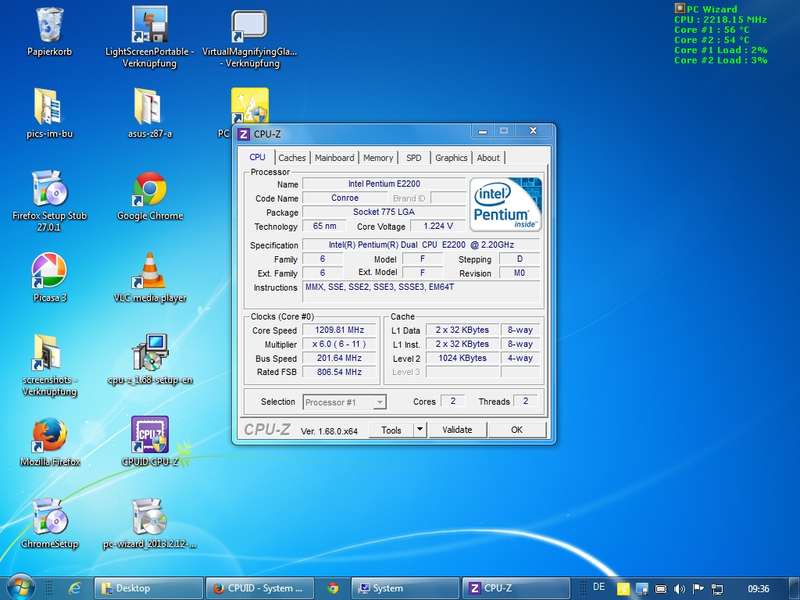Expand the Tools dropdown arrow
The image size is (800, 600).
419,430
